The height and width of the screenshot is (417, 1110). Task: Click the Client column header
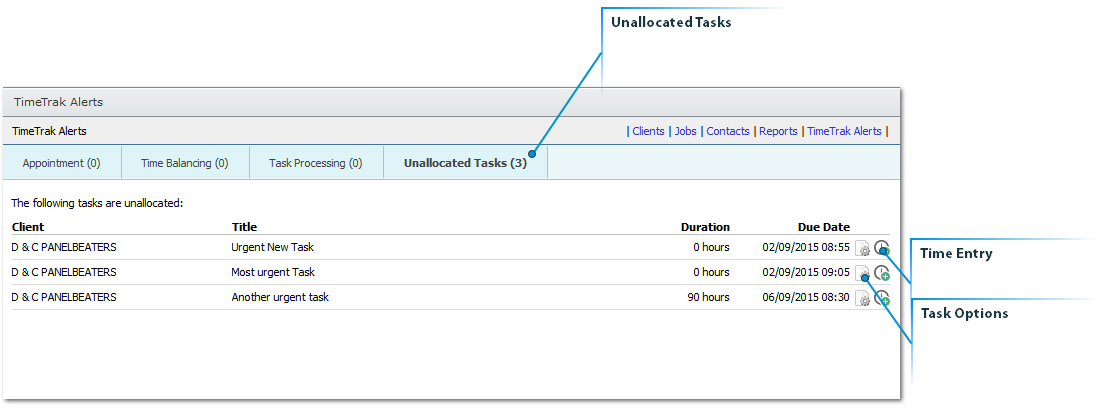[28, 227]
